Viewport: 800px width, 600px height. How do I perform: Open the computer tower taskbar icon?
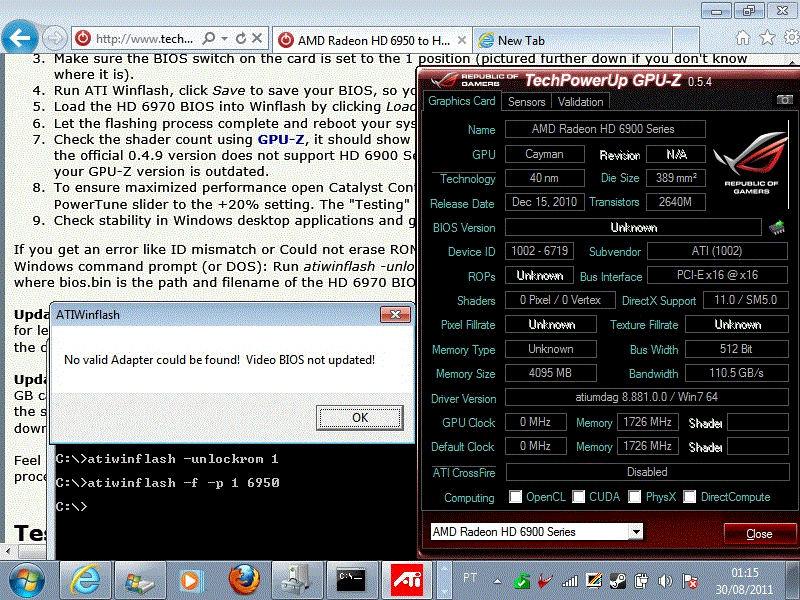pos(297,581)
